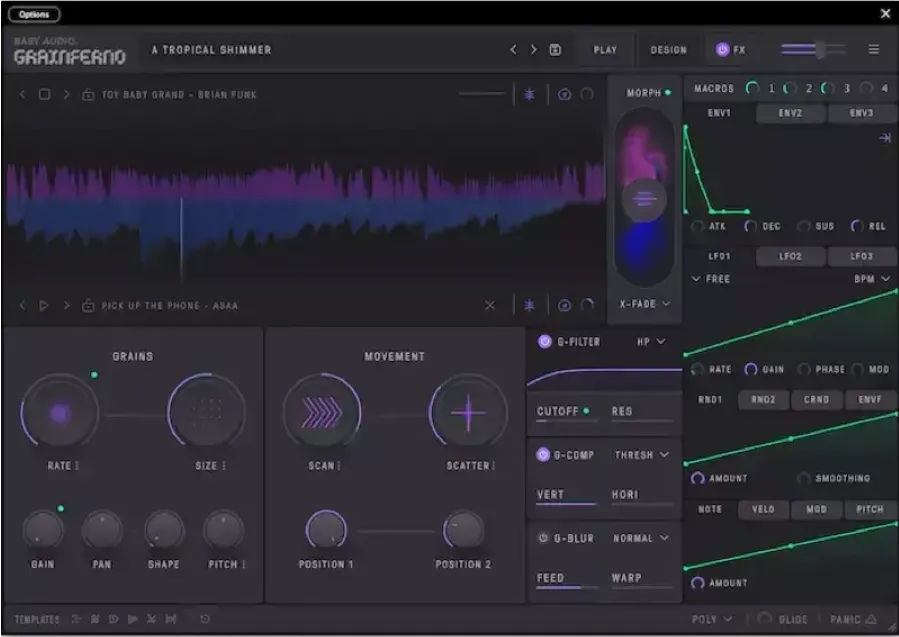Click the freeze snowflake icon on Toy Baby Grand row

pyautogui.click(x=529, y=94)
